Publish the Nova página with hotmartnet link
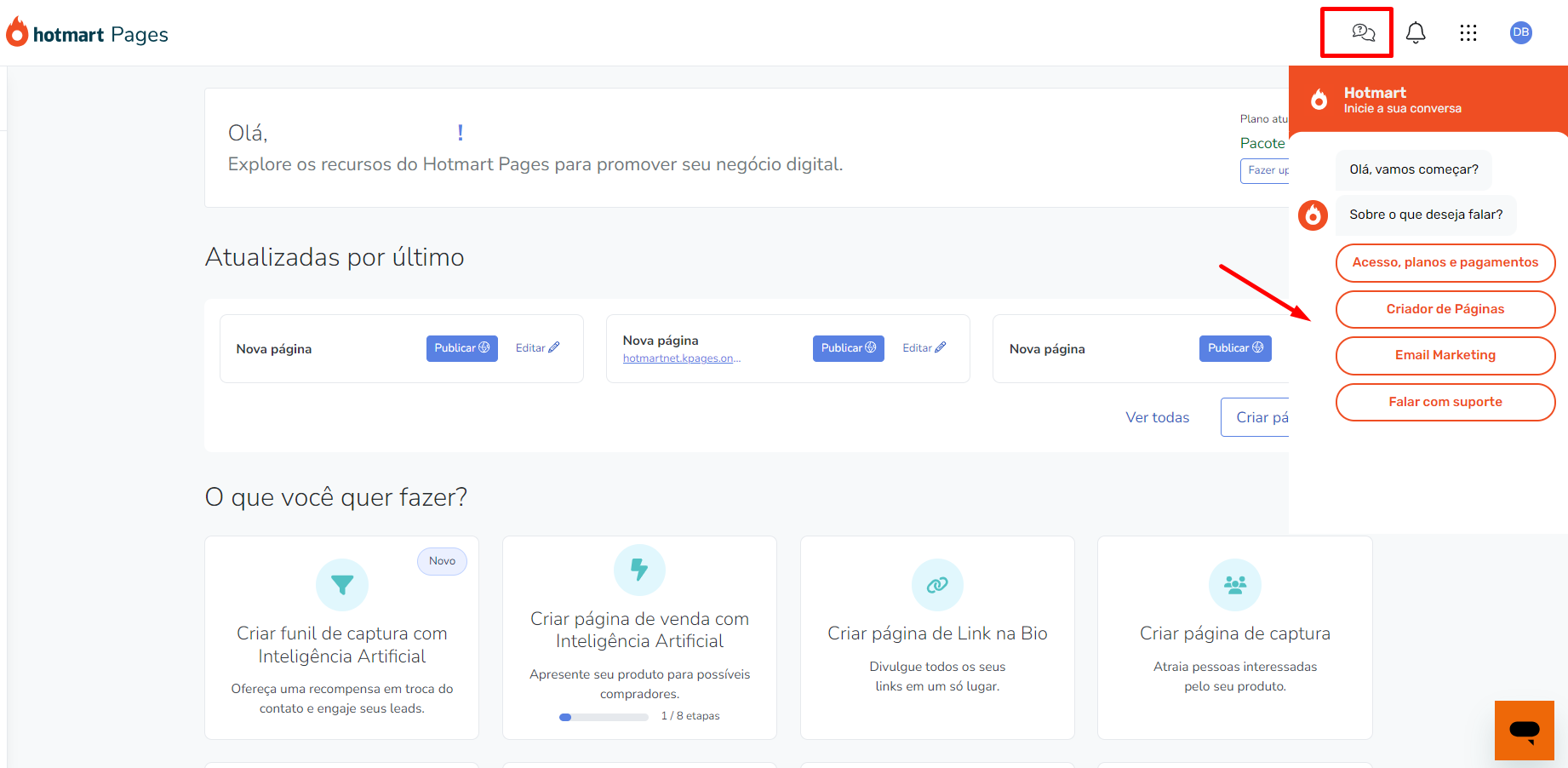Viewport: 1568px width, 768px height. click(x=849, y=348)
